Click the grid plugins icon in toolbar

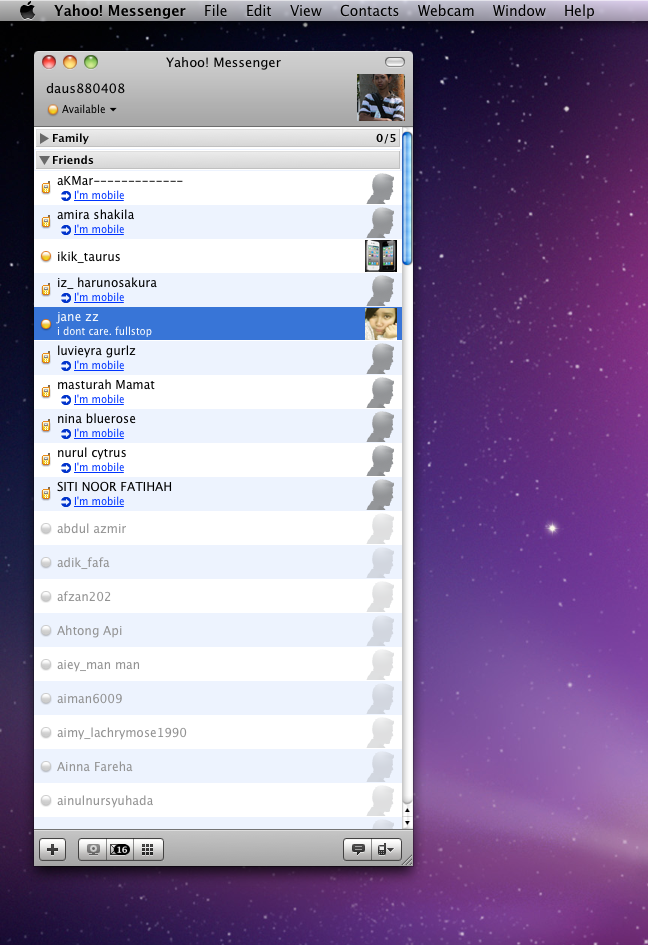tap(148, 849)
